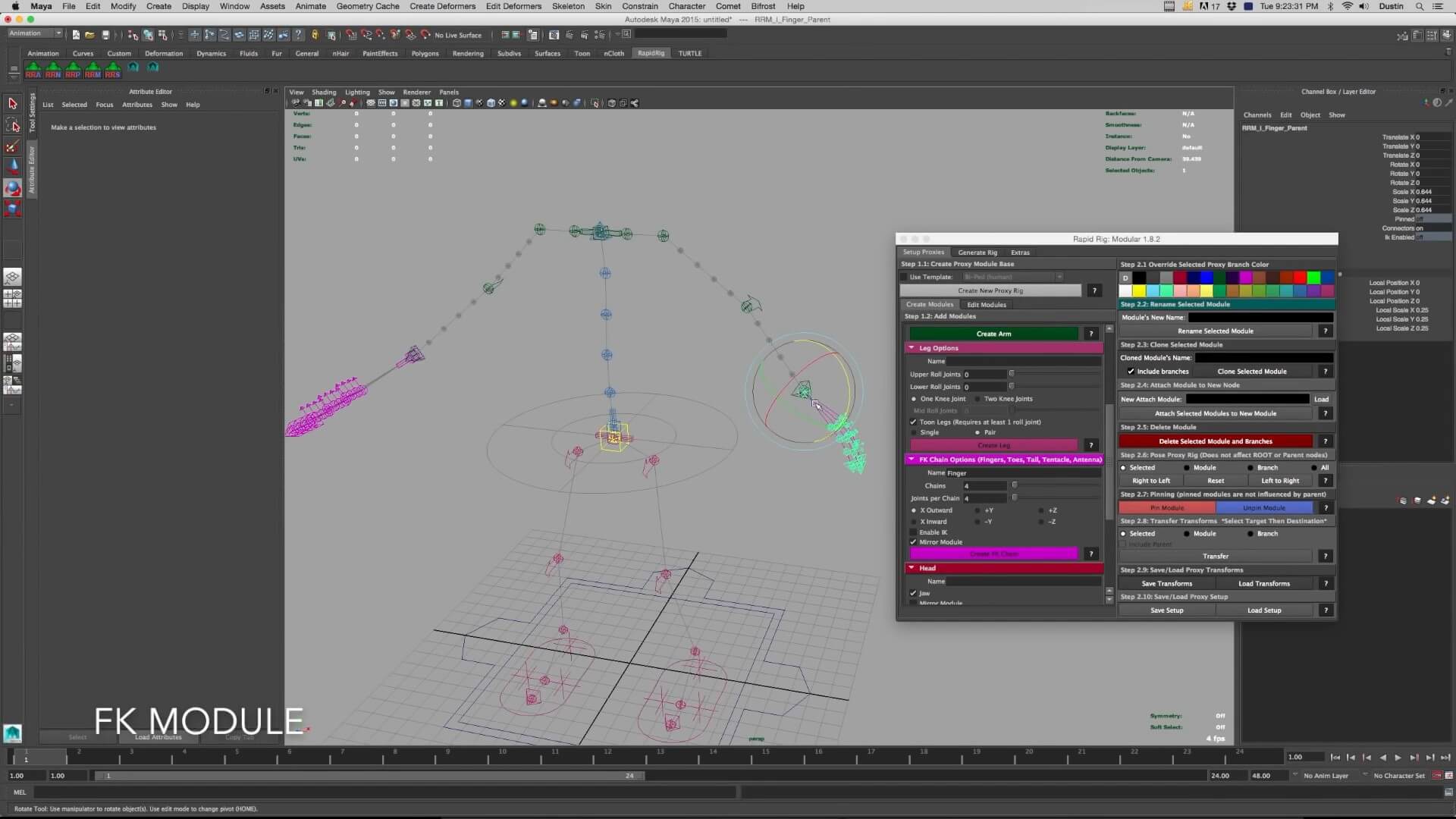Screen dimensions: 1456x819
Task: Open the No Character Set dropdown
Action: coord(1398,776)
